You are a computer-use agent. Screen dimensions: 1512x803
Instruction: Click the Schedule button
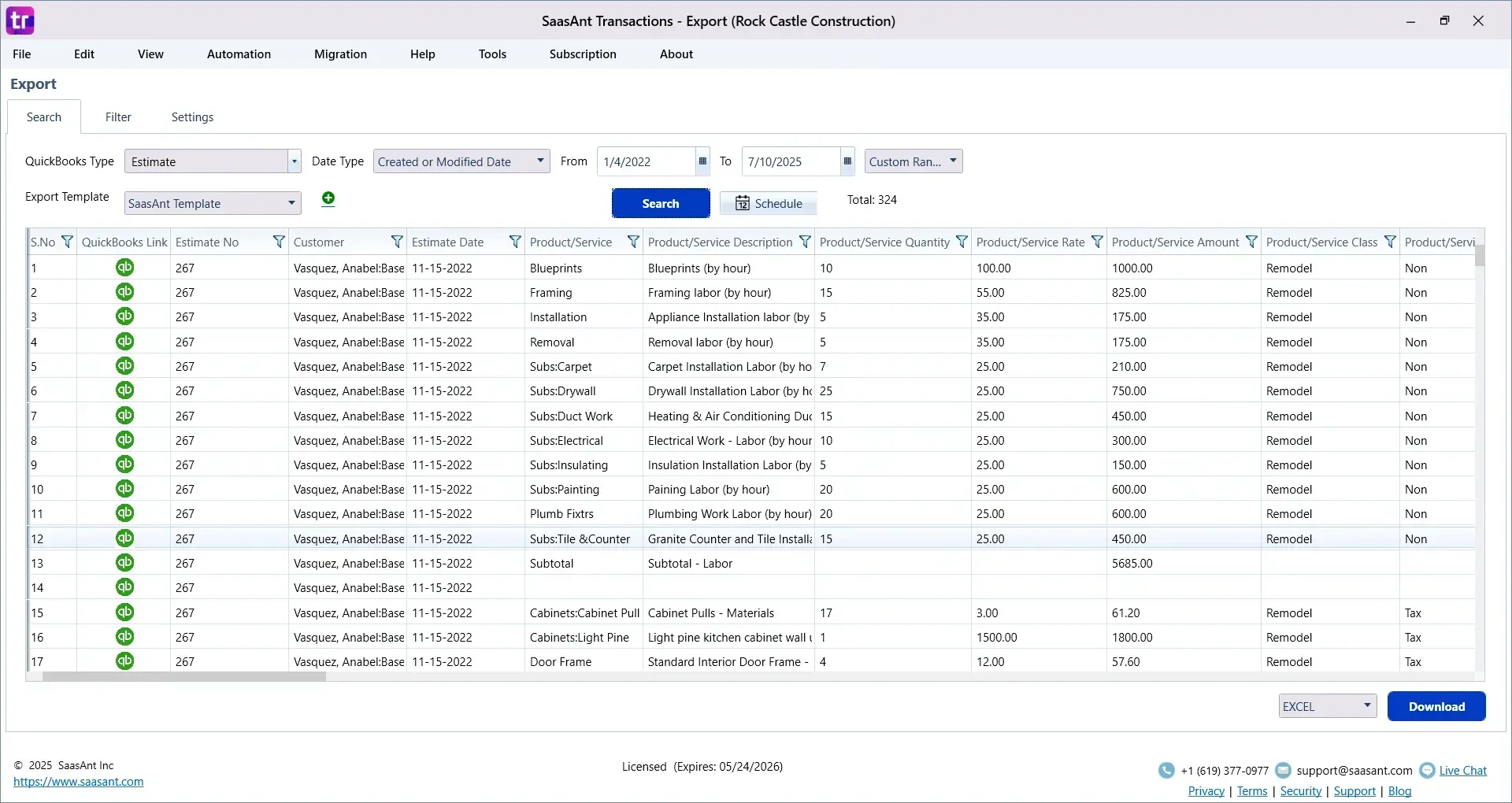[x=769, y=203]
